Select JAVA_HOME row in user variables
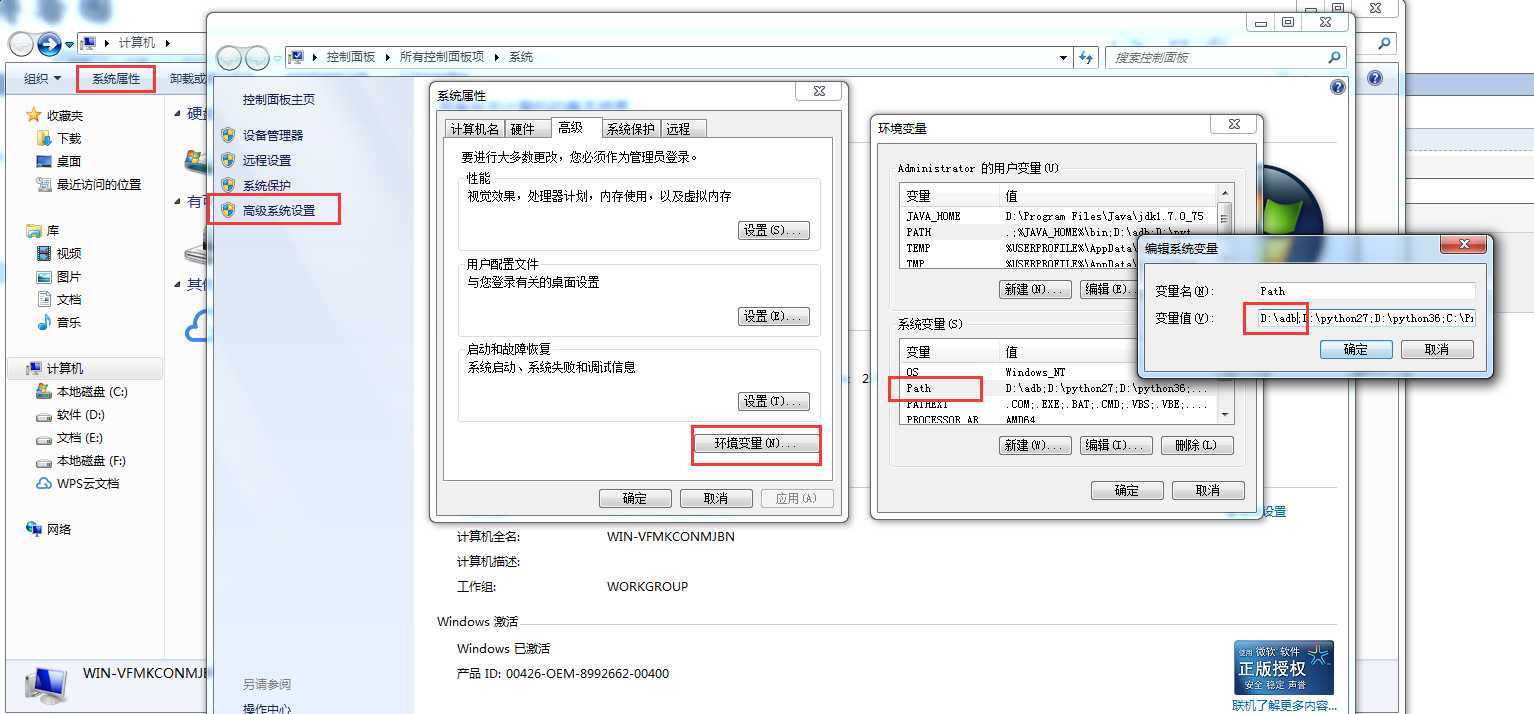Image resolution: width=1534 pixels, height=714 pixels. (1058, 216)
